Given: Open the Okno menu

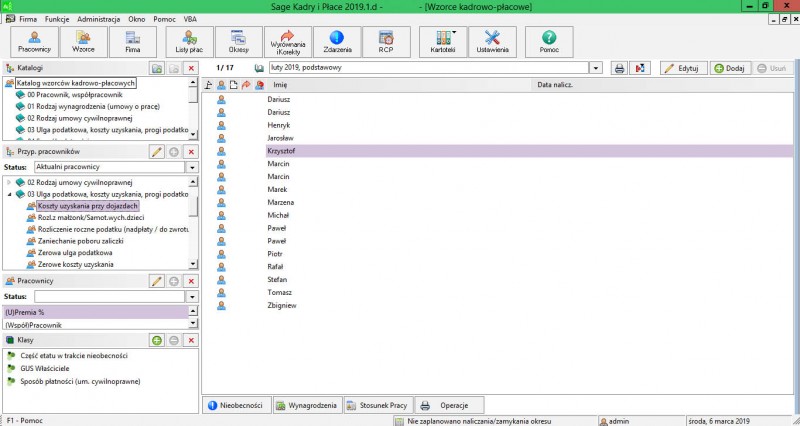Looking at the screenshot, I should click(137, 19).
